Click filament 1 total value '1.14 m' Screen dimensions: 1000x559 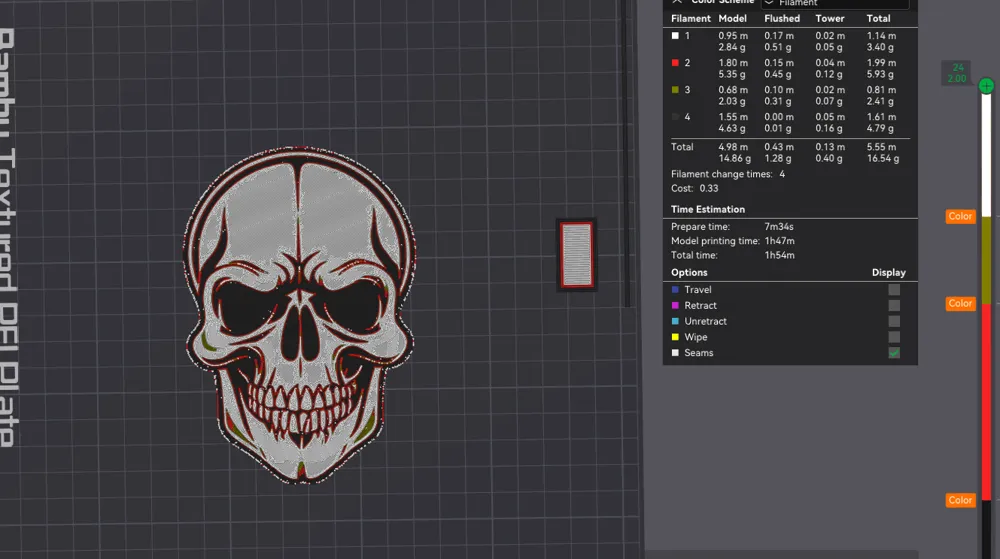881,36
